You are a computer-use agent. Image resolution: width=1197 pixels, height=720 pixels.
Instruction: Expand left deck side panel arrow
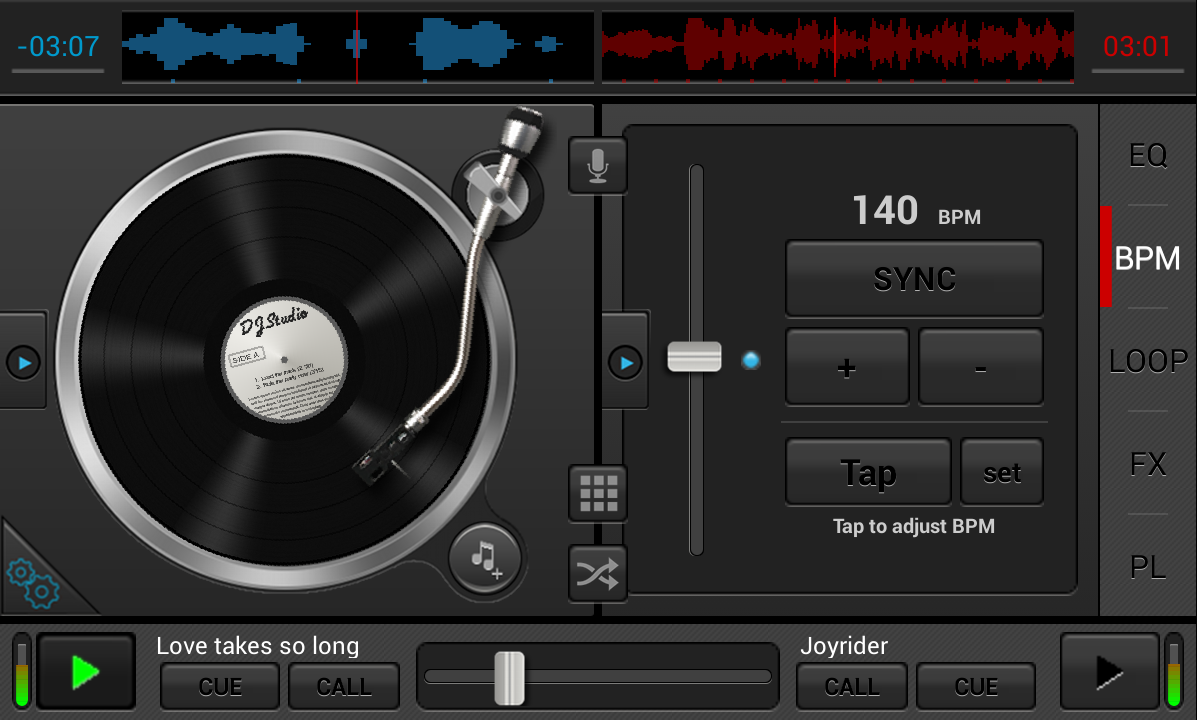point(24,363)
